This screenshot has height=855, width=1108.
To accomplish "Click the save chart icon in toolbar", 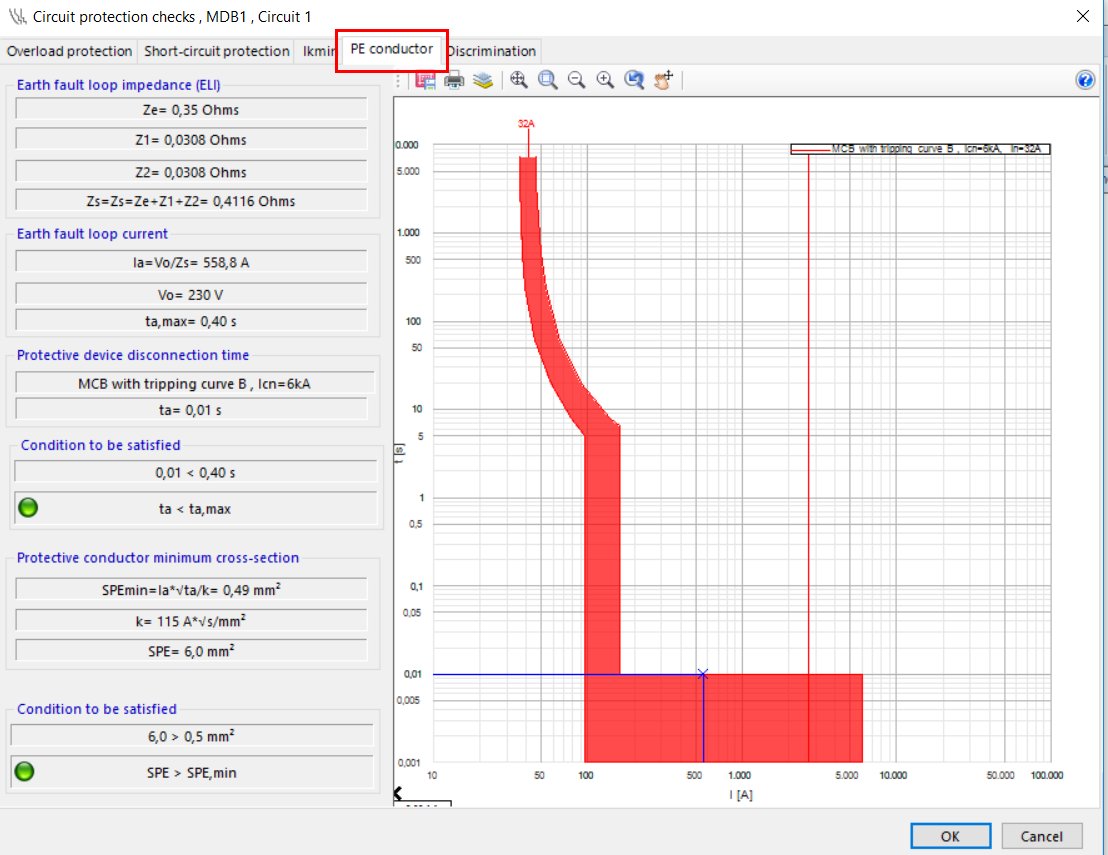I will [424, 81].
